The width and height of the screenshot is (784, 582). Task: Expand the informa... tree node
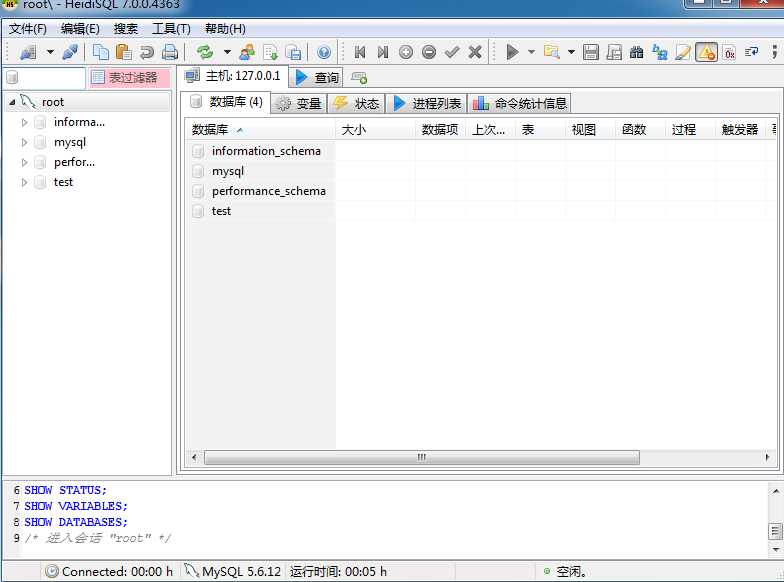tap(24, 122)
